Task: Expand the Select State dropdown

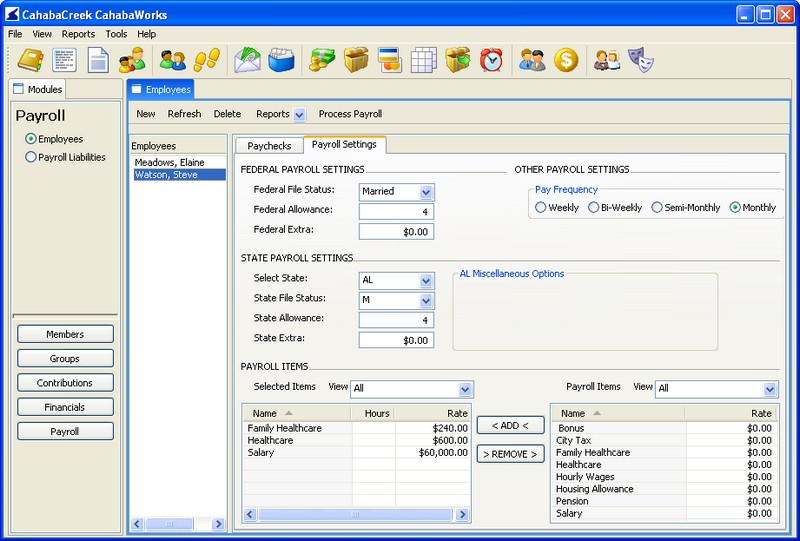Action: (x=426, y=281)
